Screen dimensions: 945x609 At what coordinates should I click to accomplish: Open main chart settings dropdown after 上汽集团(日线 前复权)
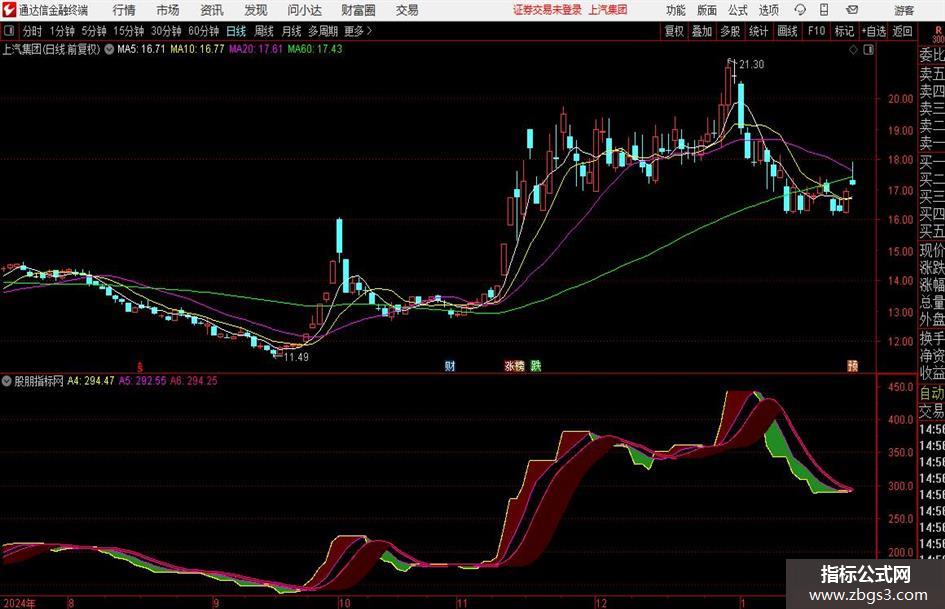click(109, 49)
